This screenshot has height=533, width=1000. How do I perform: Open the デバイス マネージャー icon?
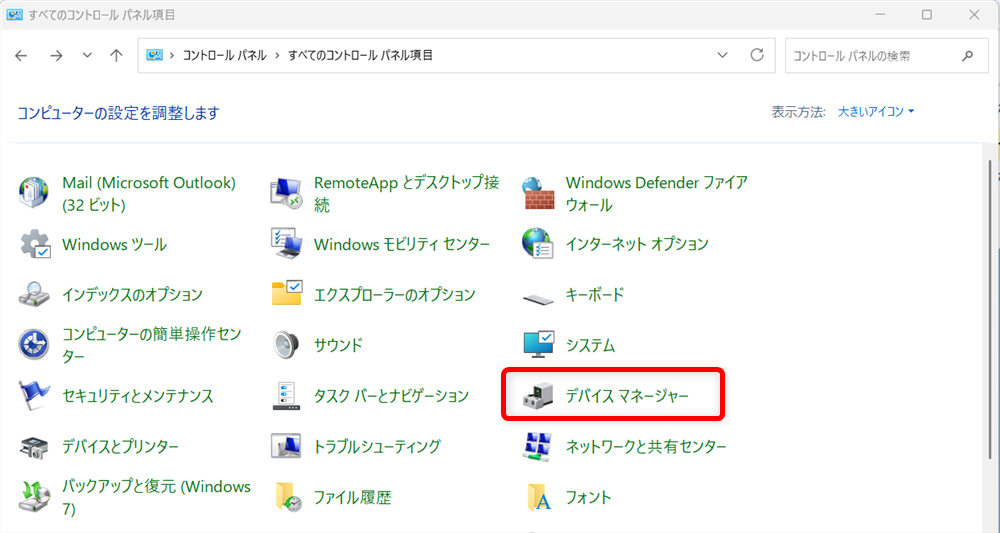coord(538,396)
